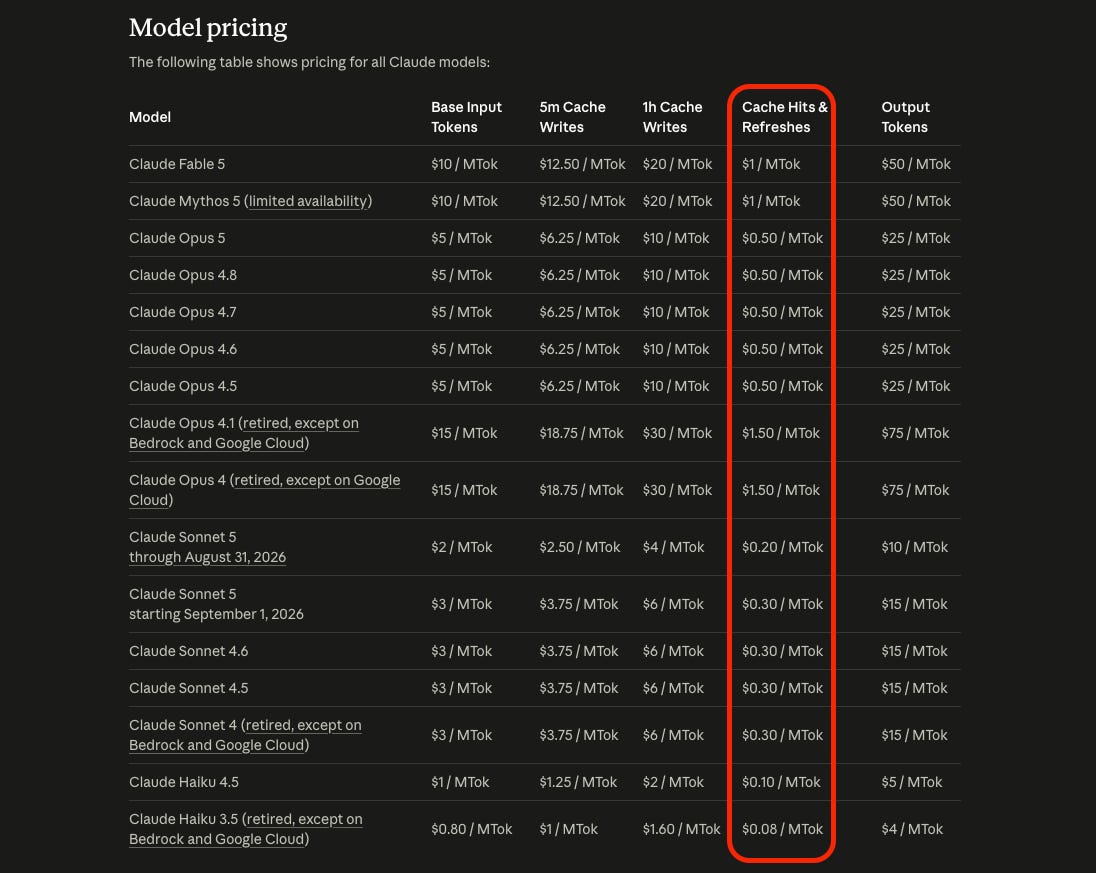
Task: Click Claude Fable 5 output price '$50 / MTok'
Action: pos(916,164)
